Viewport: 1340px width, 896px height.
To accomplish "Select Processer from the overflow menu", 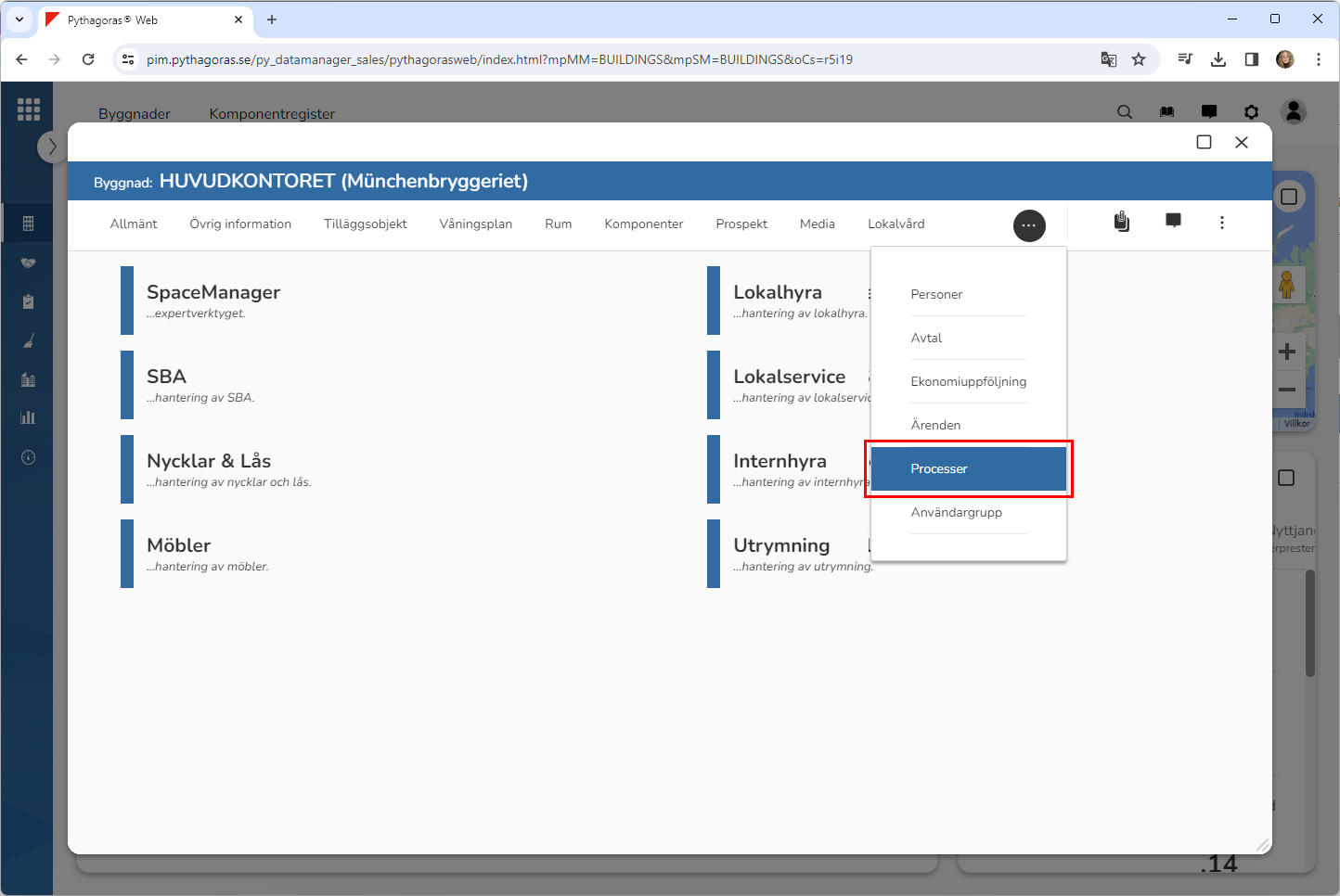I will (968, 469).
